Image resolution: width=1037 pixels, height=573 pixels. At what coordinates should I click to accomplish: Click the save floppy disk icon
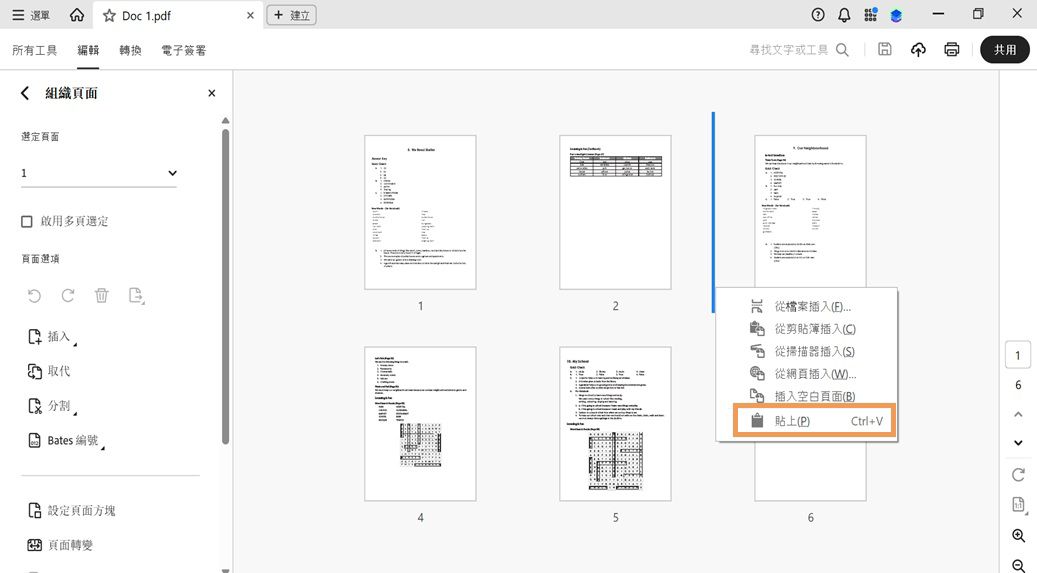click(x=884, y=49)
